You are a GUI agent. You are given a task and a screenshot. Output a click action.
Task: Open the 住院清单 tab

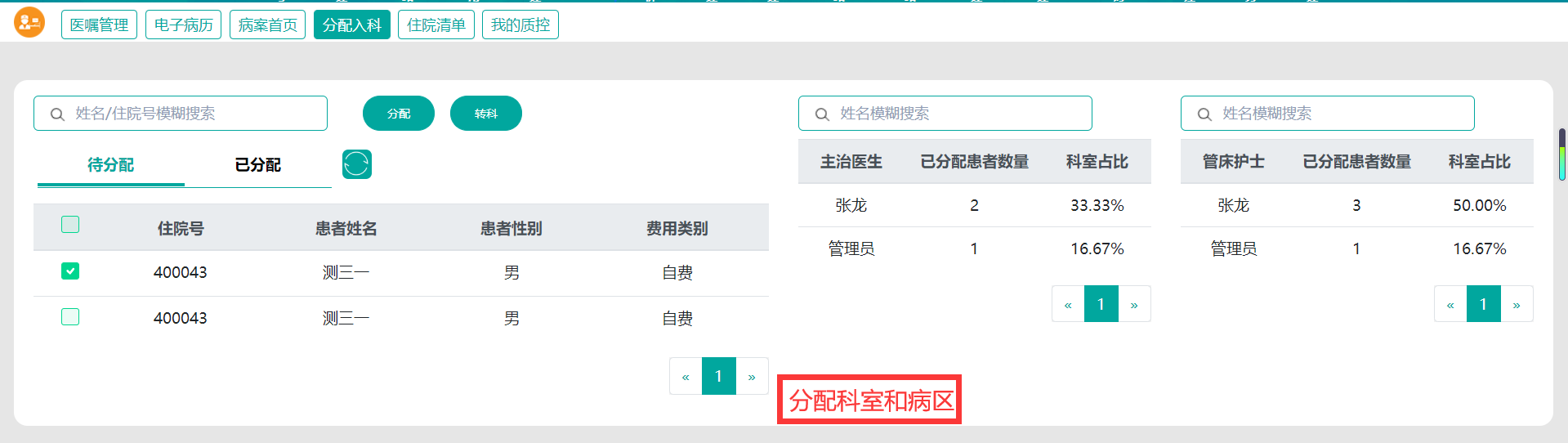(436, 25)
